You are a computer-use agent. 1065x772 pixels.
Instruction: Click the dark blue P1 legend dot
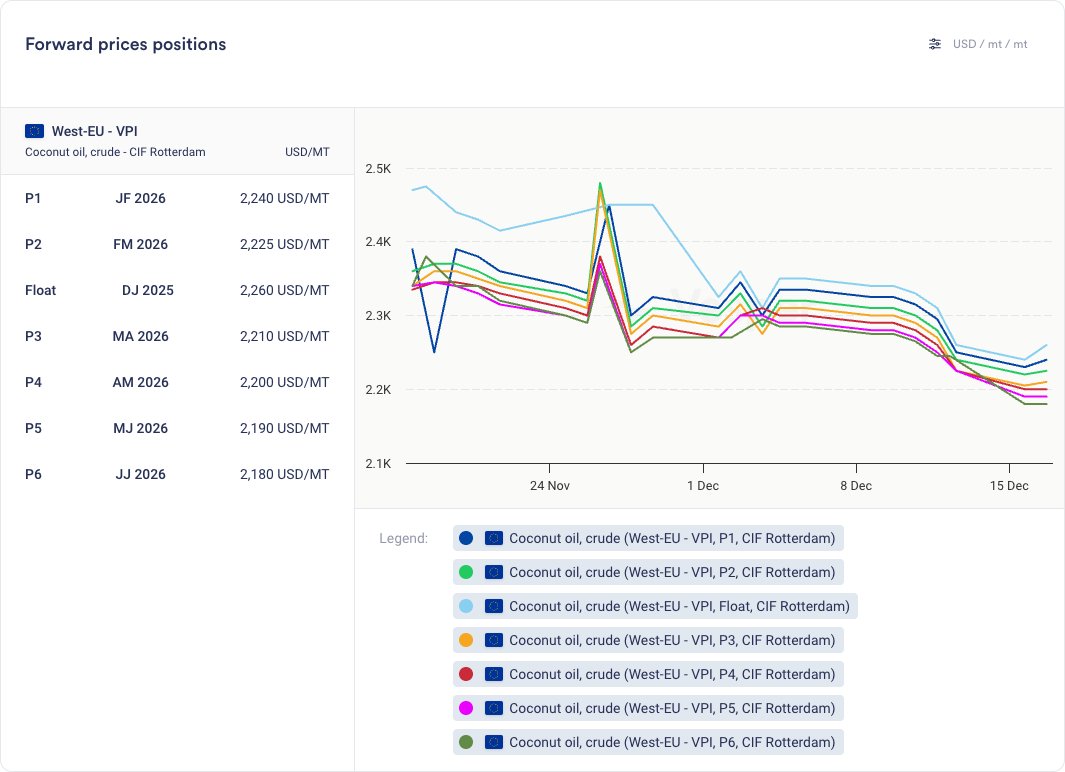click(465, 538)
